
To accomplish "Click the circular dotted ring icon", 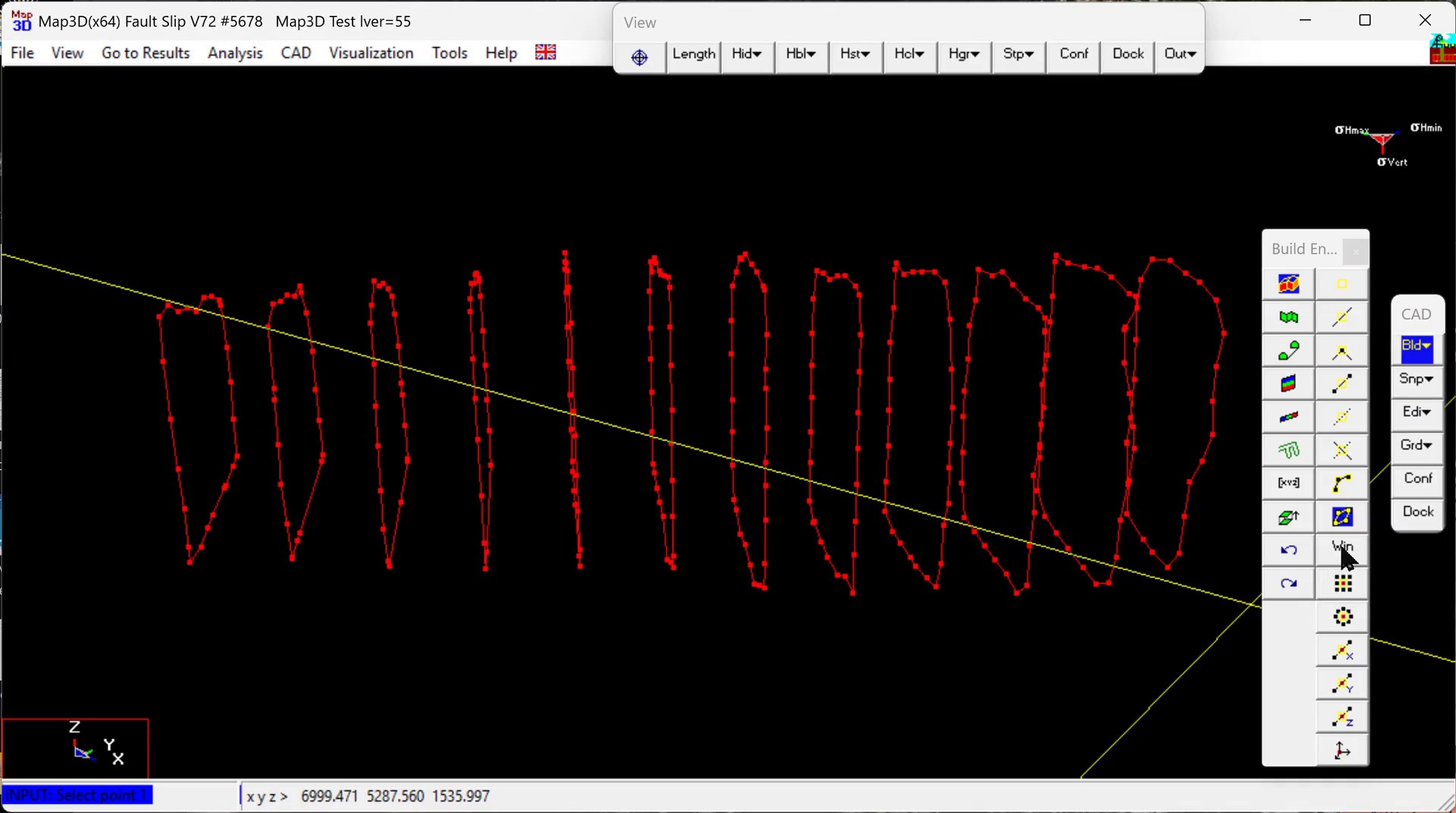I will click(x=1342, y=617).
